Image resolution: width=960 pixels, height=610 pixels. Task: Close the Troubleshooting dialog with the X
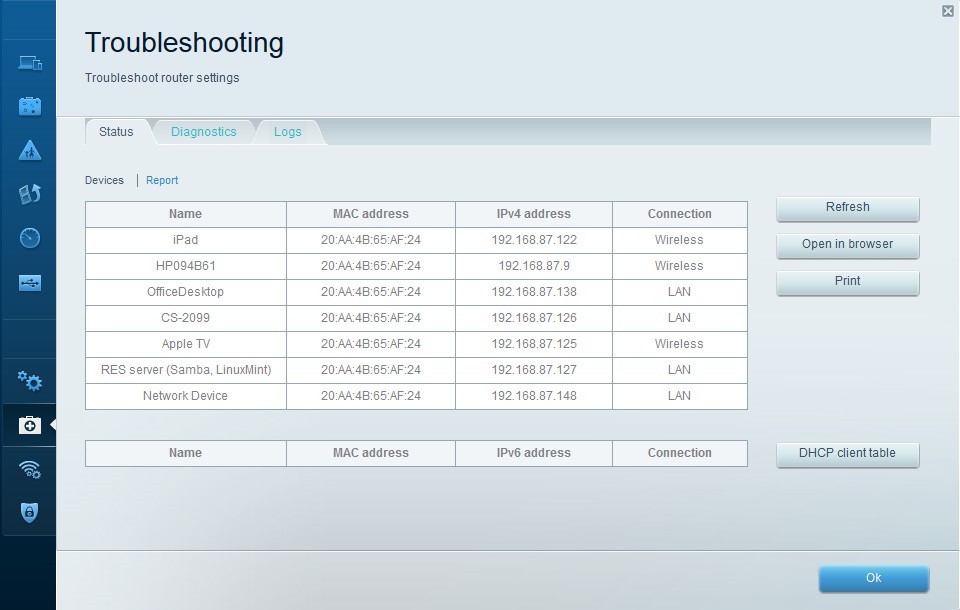coord(948,10)
